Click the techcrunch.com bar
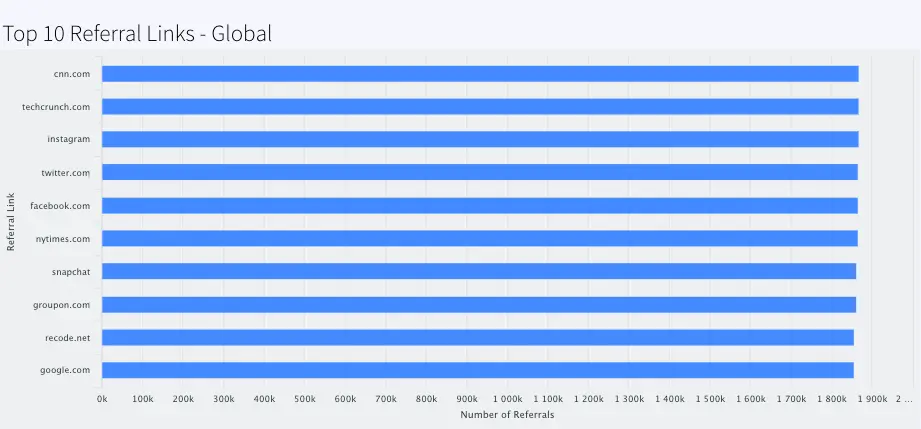The height and width of the screenshot is (429, 921). pos(480,107)
